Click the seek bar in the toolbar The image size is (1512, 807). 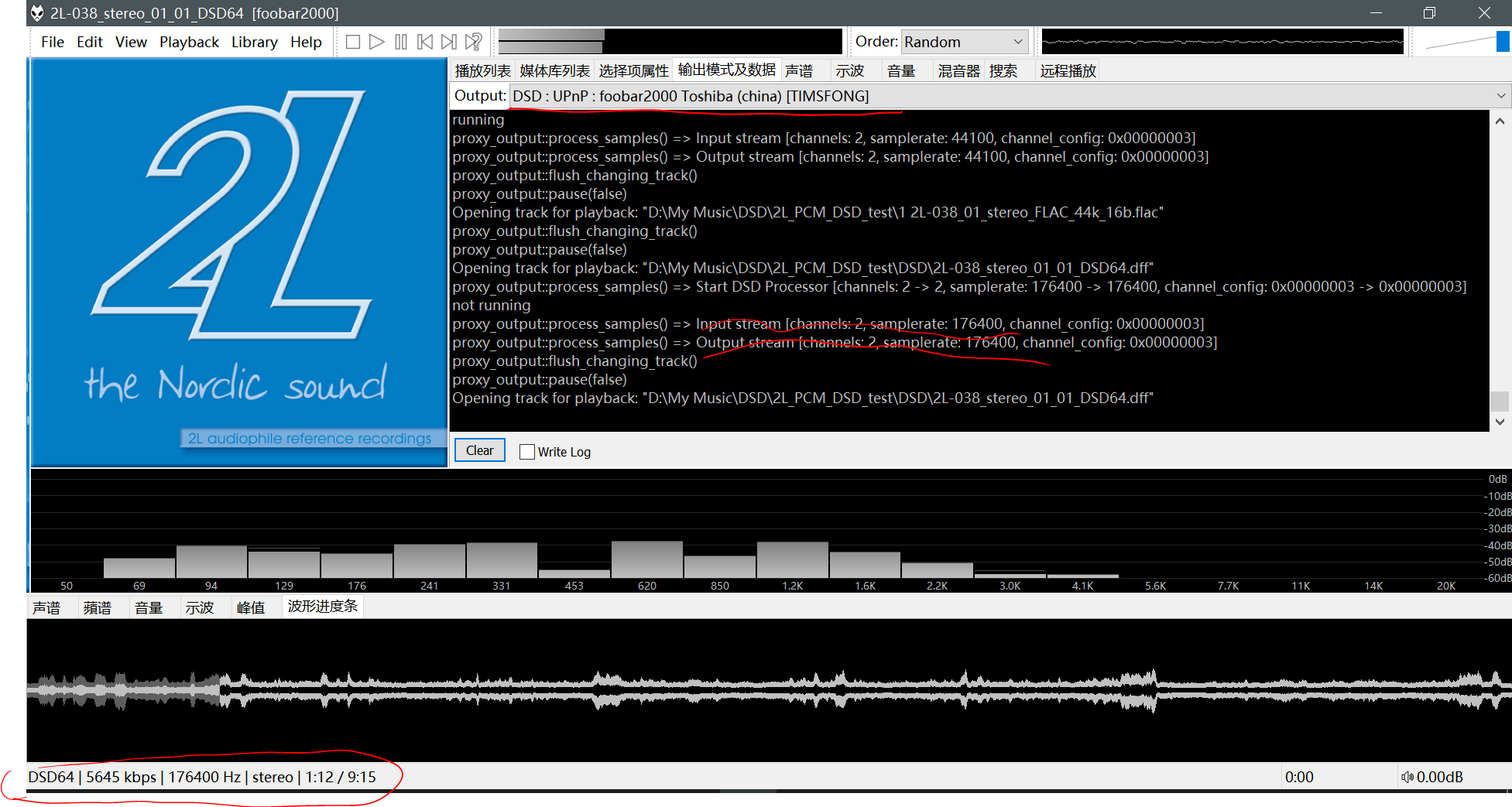[x=670, y=41]
